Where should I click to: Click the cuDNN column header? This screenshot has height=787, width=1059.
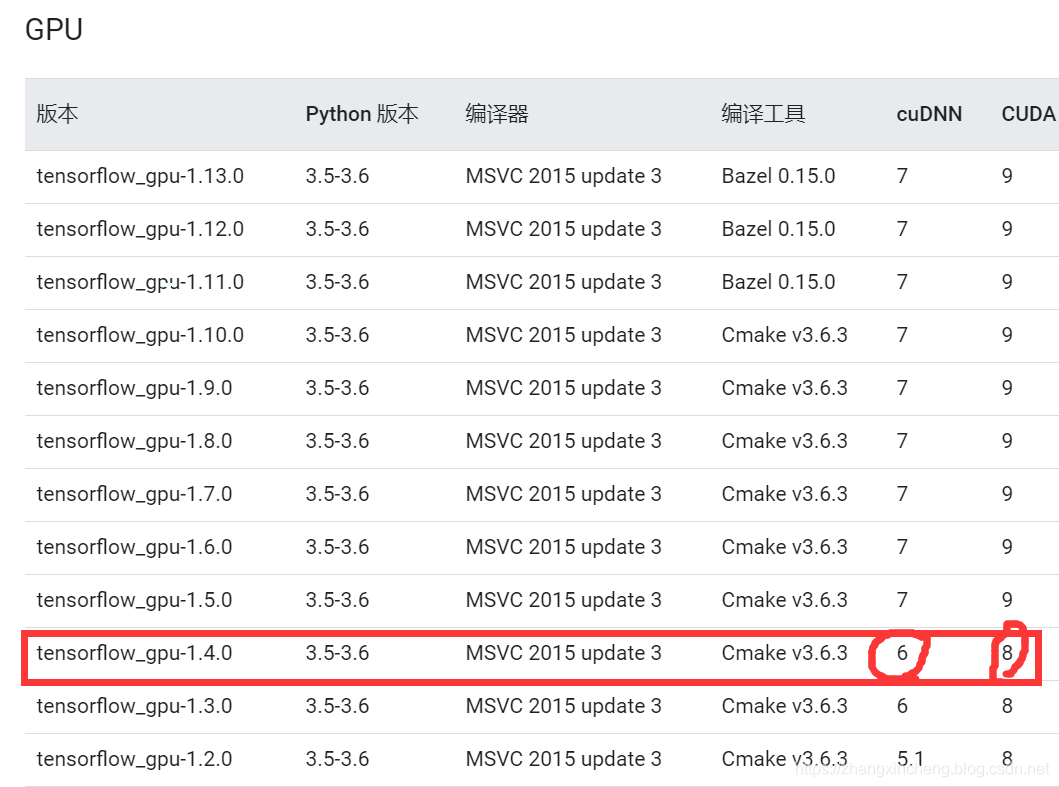tap(929, 113)
